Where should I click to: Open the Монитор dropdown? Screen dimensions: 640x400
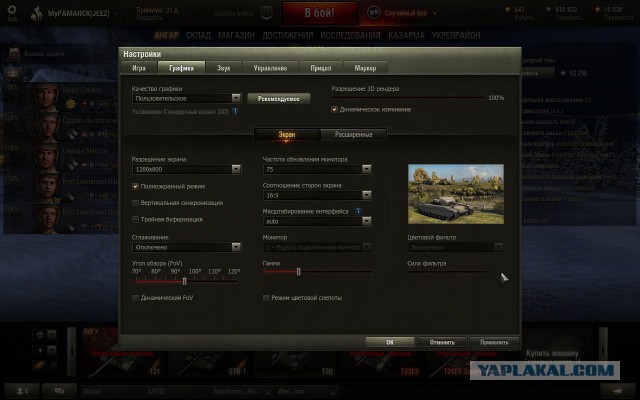tap(317, 247)
